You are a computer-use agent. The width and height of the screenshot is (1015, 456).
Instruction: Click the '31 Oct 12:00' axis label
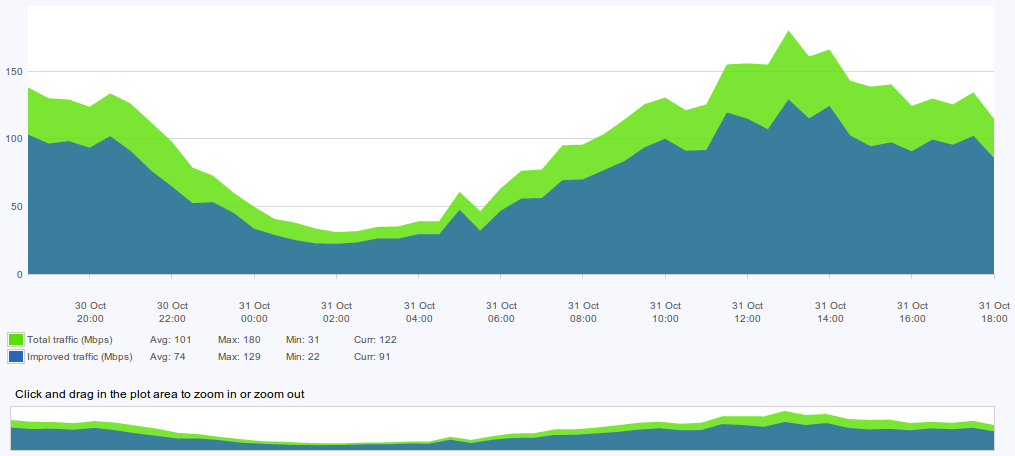(x=748, y=312)
